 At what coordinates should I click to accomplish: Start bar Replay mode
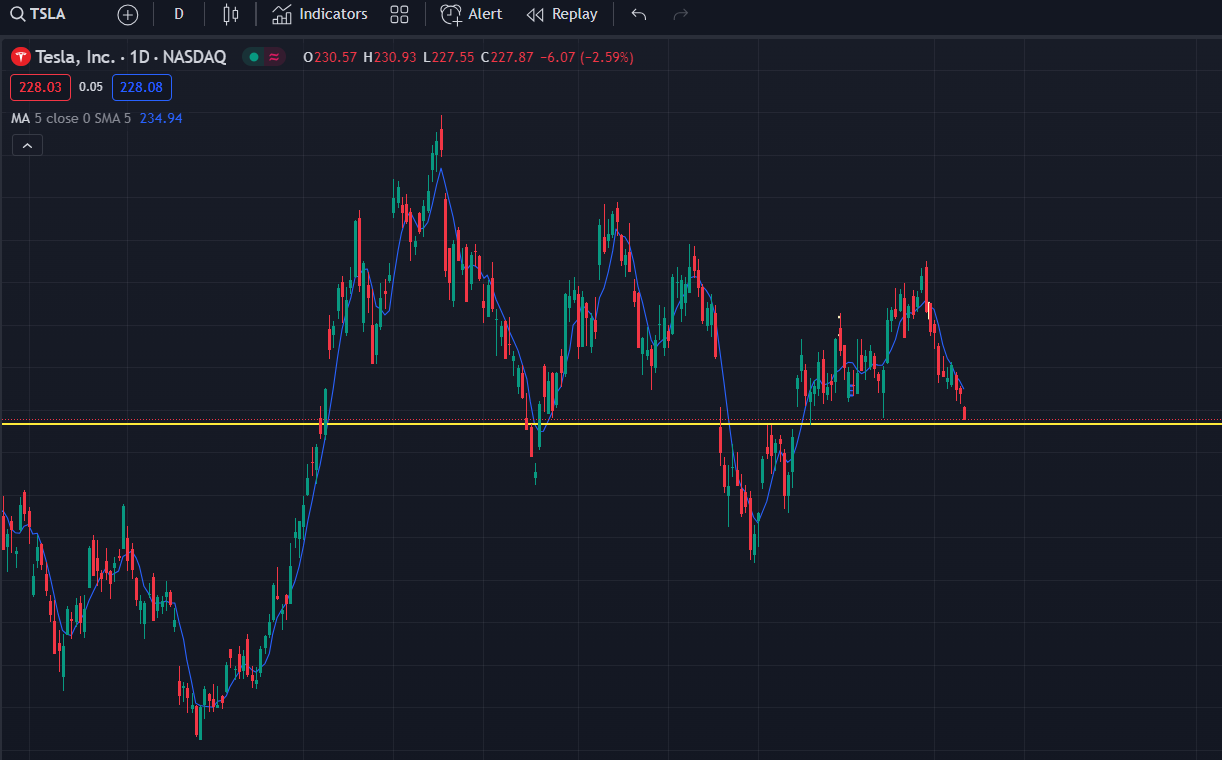click(562, 14)
